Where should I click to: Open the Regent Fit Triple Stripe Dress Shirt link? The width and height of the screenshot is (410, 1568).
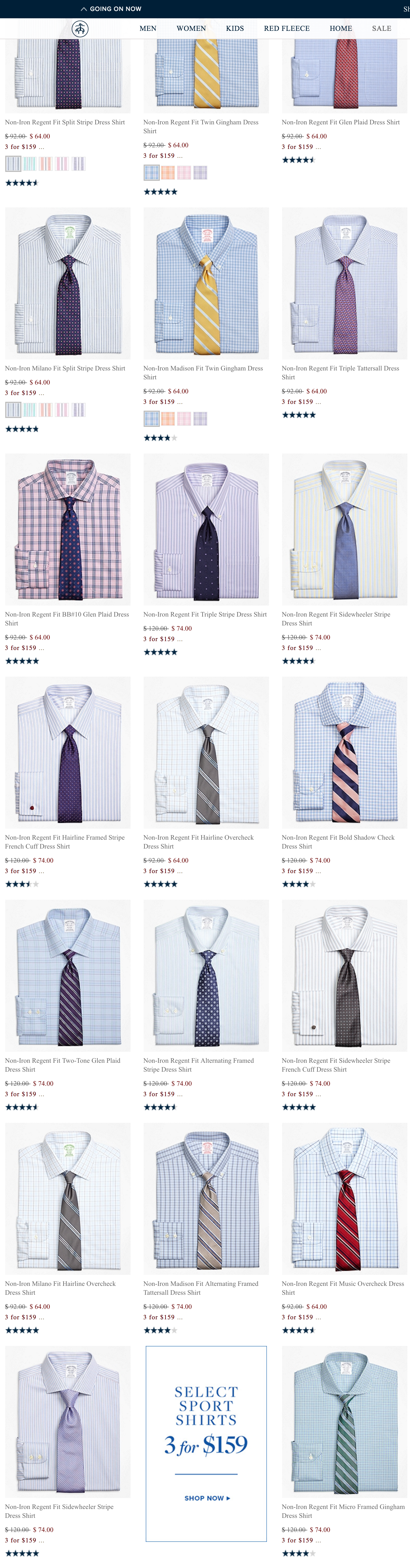pyautogui.click(x=205, y=614)
